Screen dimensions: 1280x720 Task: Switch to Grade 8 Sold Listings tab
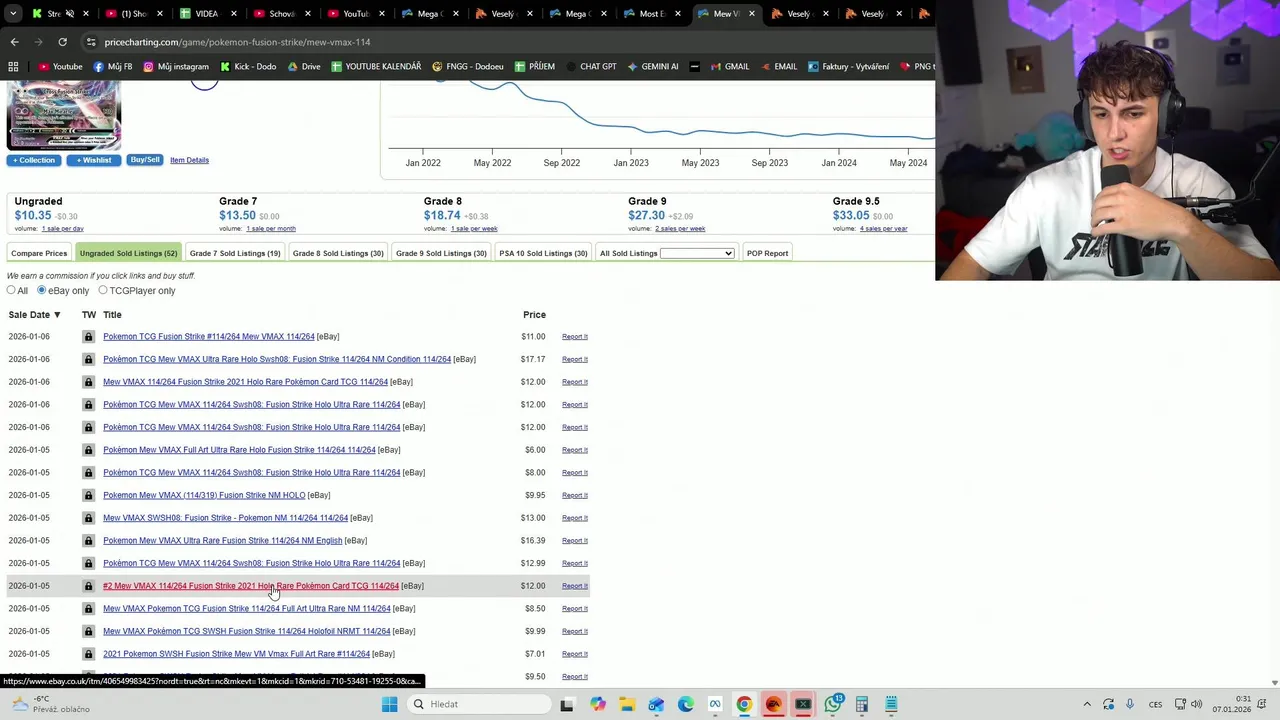[338, 253]
